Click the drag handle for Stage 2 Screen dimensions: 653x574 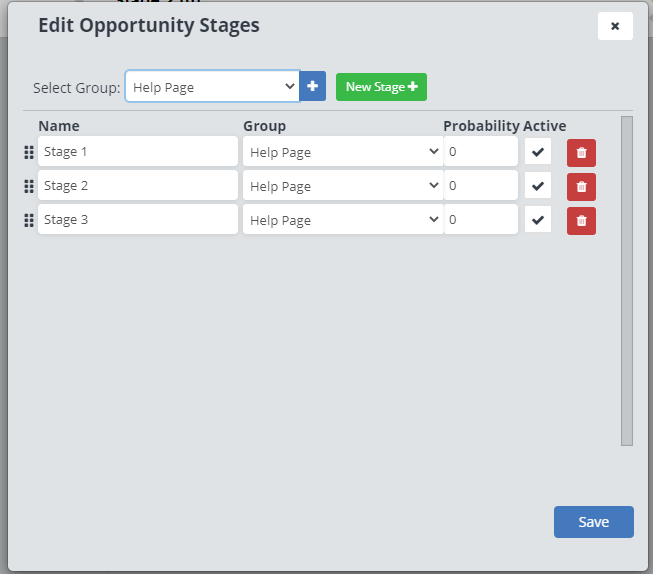29,187
